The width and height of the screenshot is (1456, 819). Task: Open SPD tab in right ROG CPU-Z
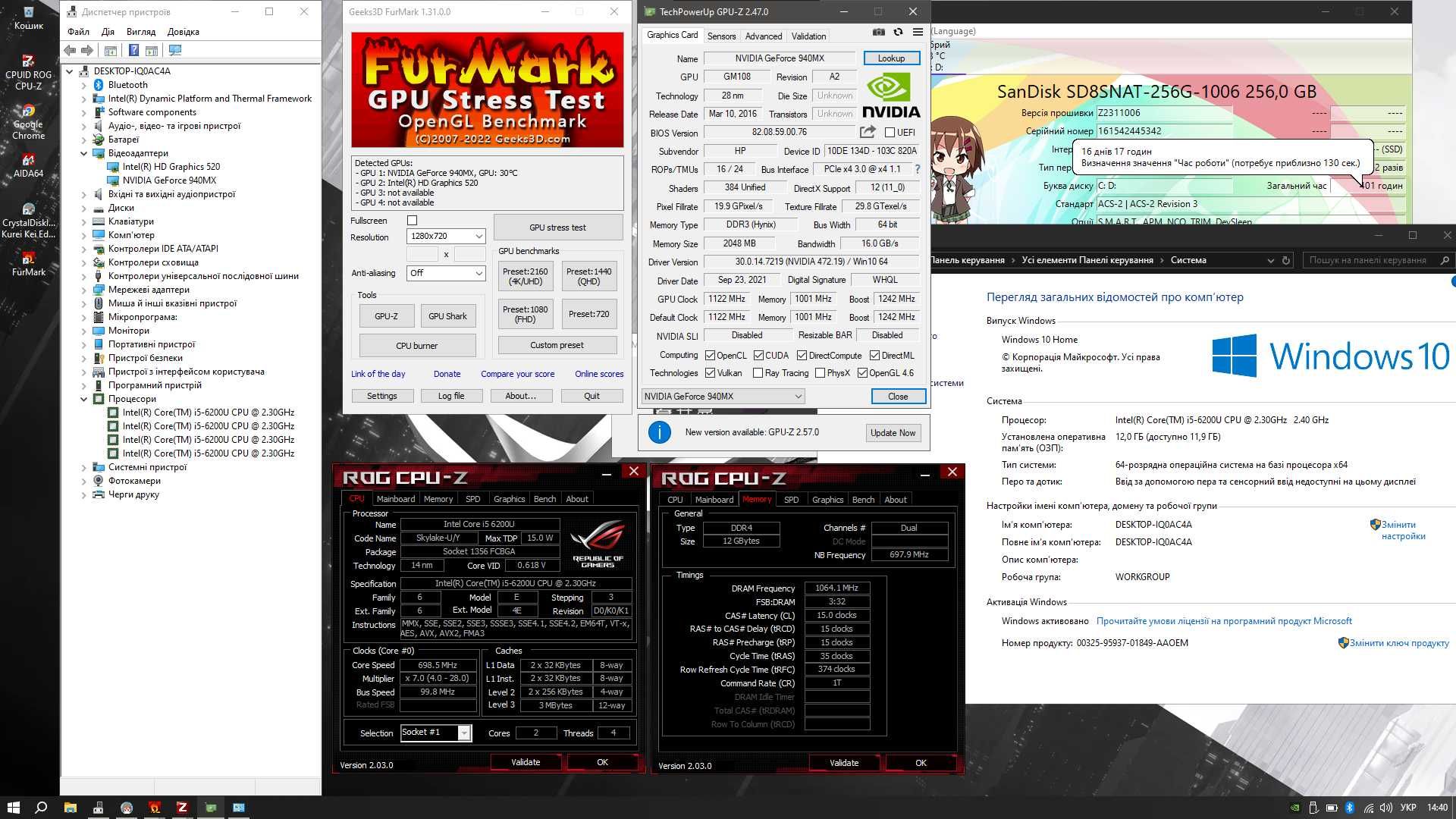tap(791, 500)
